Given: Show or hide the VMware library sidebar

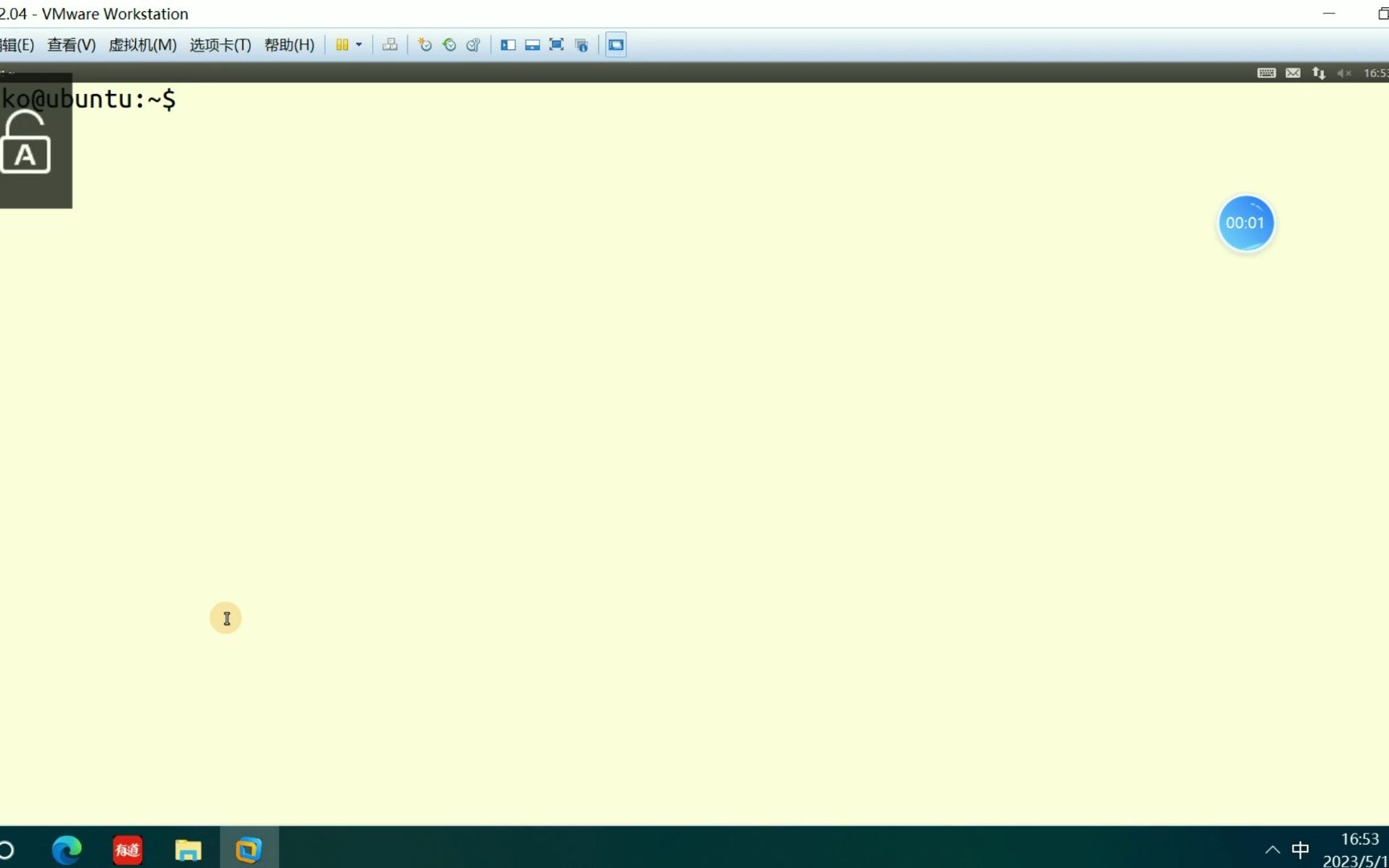Looking at the screenshot, I should (x=507, y=45).
